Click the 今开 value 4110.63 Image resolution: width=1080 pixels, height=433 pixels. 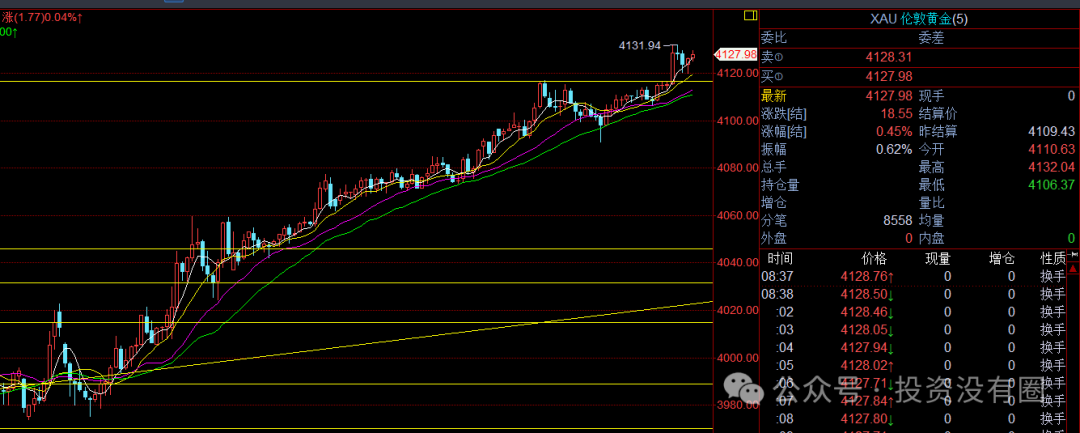(1052, 149)
